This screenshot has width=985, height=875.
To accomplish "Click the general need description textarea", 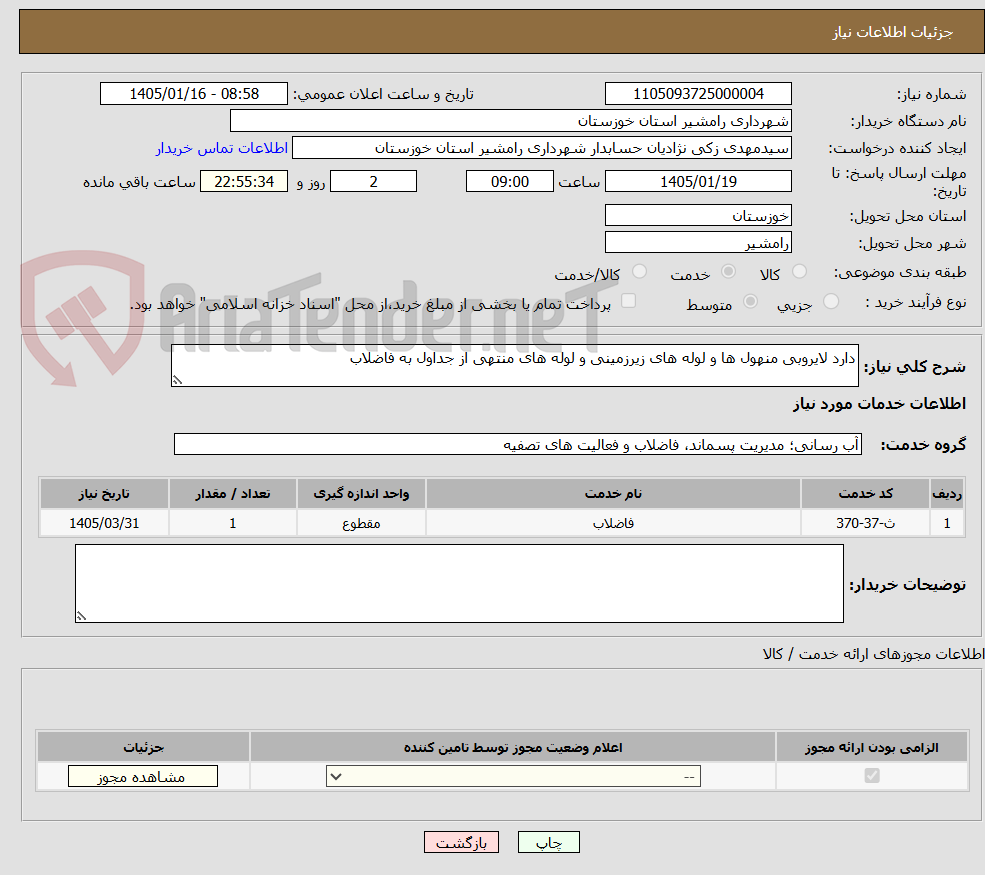I will [514, 365].
